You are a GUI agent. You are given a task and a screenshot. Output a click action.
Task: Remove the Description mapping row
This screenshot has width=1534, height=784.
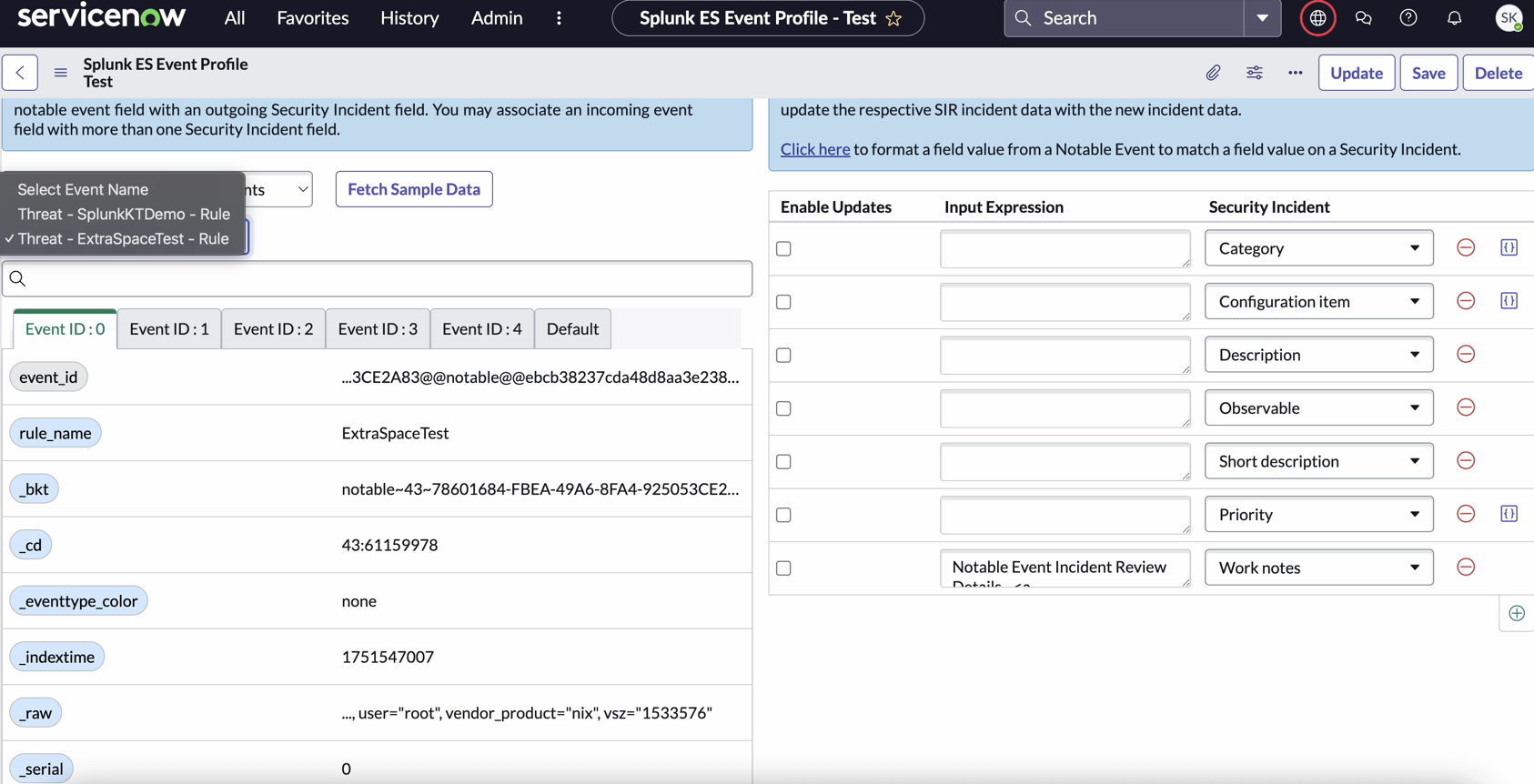[x=1466, y=355]
